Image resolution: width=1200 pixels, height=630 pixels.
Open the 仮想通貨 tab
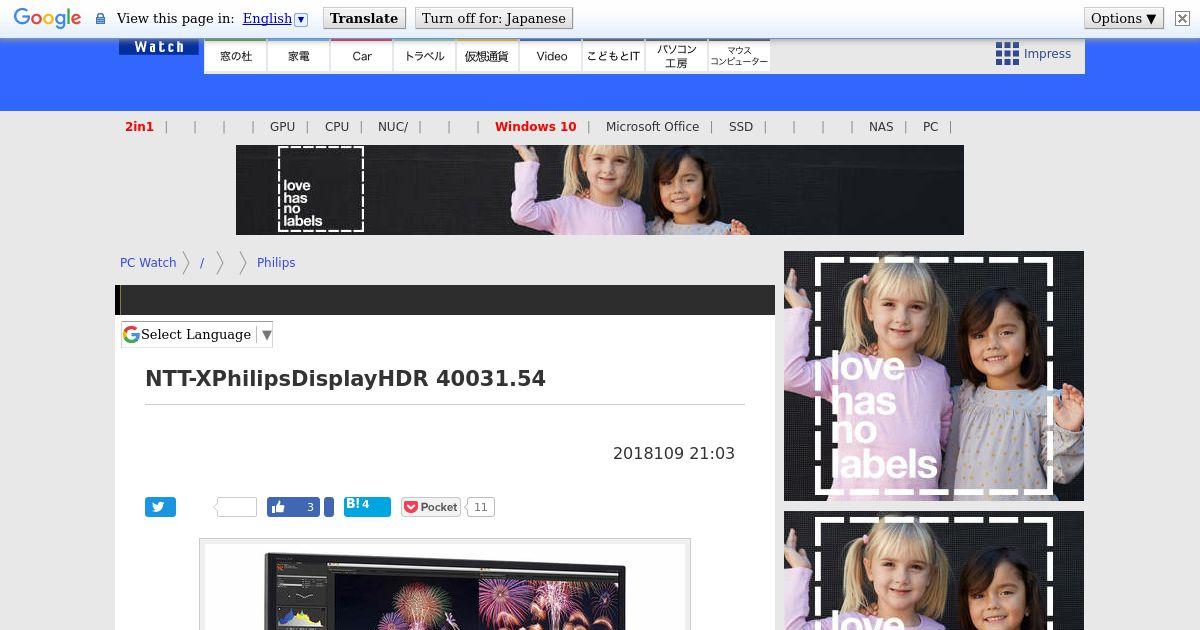pos(487,56)
